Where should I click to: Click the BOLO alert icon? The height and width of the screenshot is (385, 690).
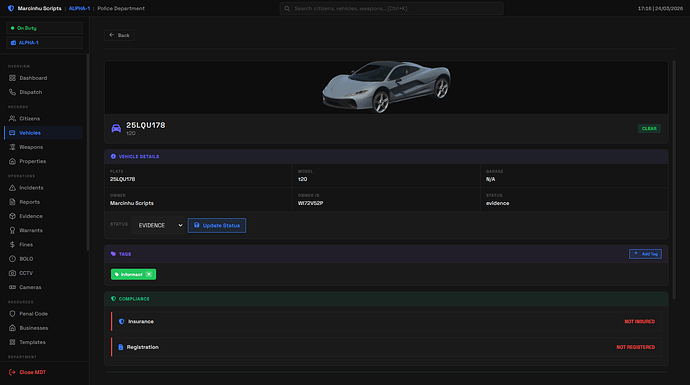click(x=12, y=259)
